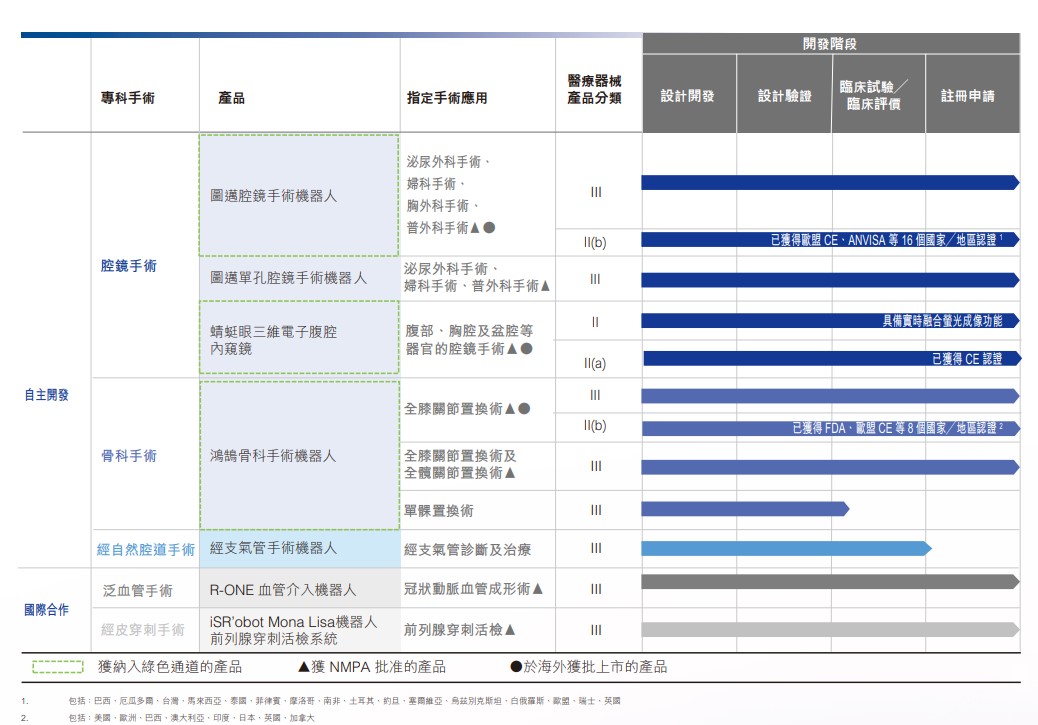Select the '指定手術應用' column header
Image resolution: width=1038 pixels, height=725 pixels.
tap(448, 98)
